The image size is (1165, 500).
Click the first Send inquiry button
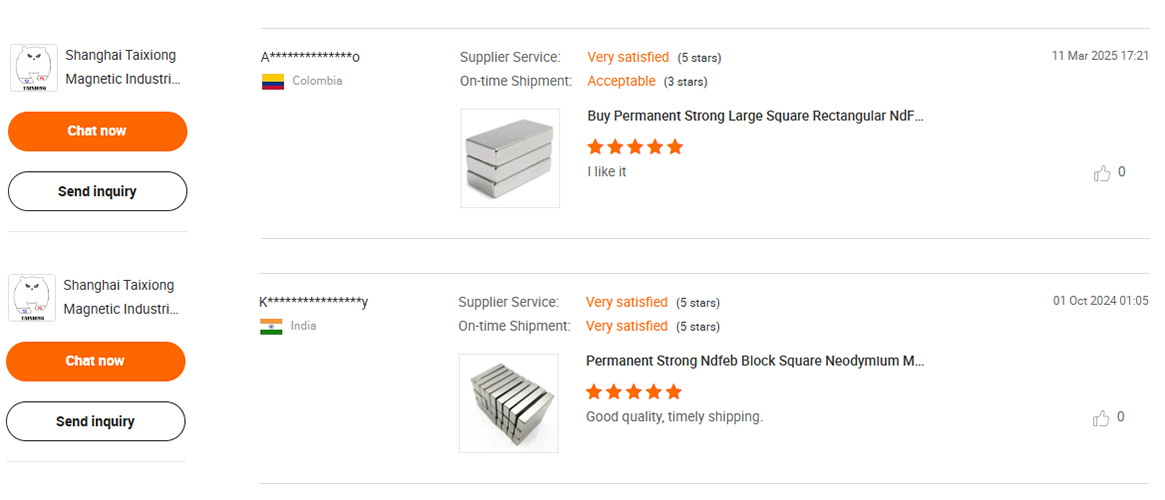point(97,191)
